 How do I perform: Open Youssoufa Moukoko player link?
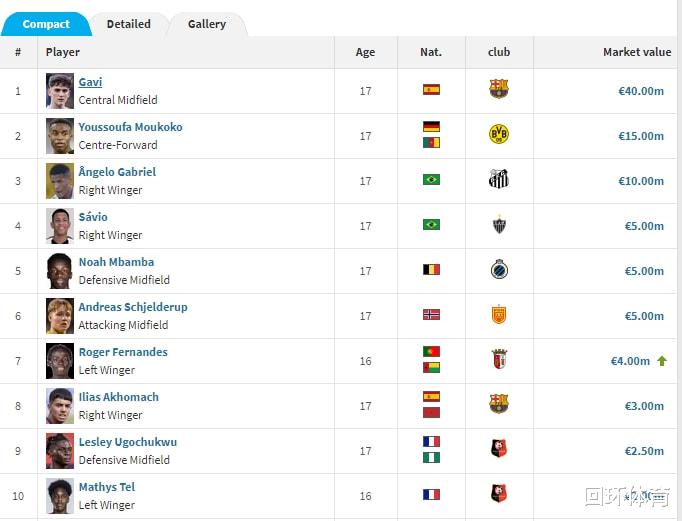click(x=130, y=127)
